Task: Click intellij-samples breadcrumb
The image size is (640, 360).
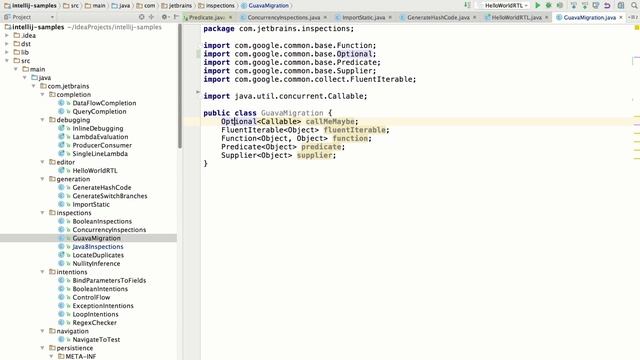Action: pos(30,6)
